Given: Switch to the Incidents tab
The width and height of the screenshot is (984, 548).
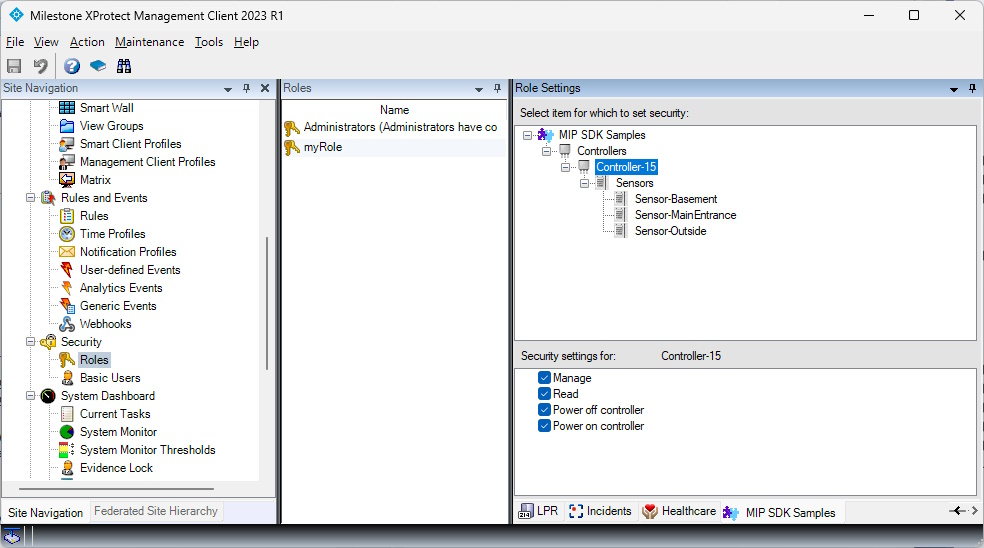Looking at the screenshot, I should pyautogui.click(x=601, y=512).
